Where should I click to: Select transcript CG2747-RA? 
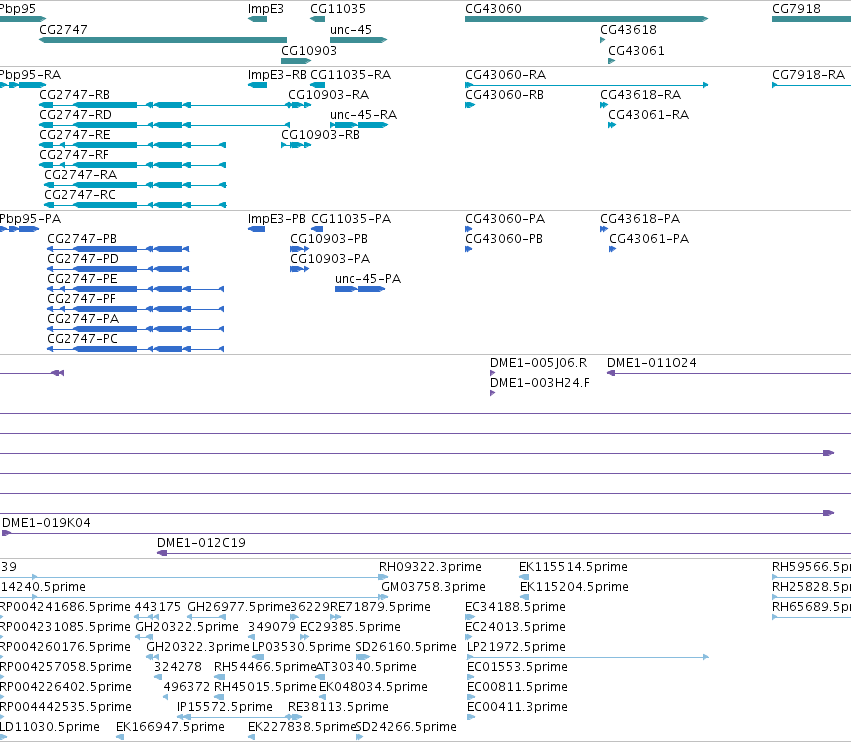[80, 174]
